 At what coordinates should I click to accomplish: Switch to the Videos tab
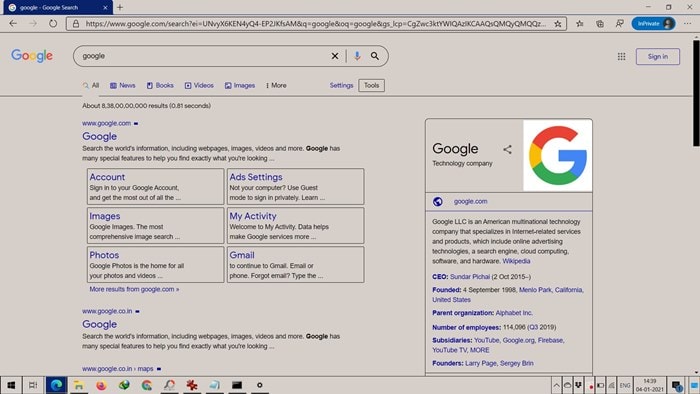click(199, 85)
